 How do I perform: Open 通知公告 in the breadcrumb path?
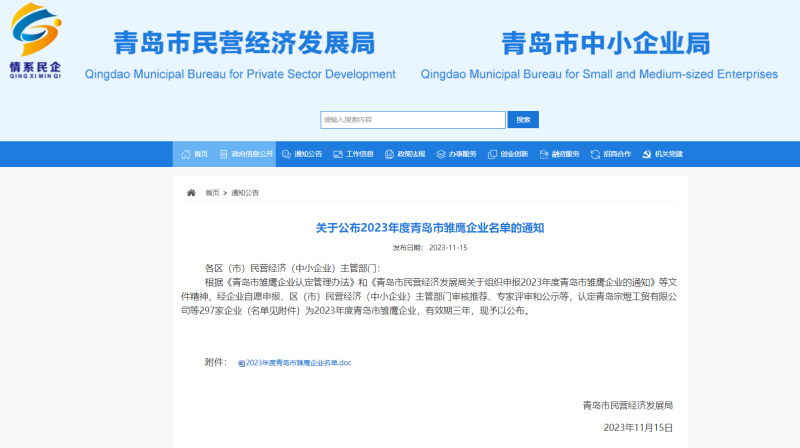[245, 192]
